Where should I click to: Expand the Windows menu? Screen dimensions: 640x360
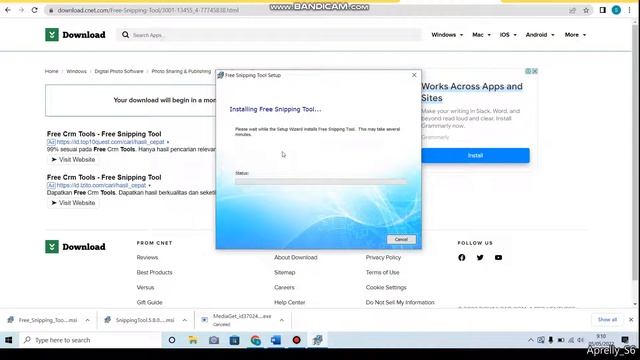pos(447,35)
